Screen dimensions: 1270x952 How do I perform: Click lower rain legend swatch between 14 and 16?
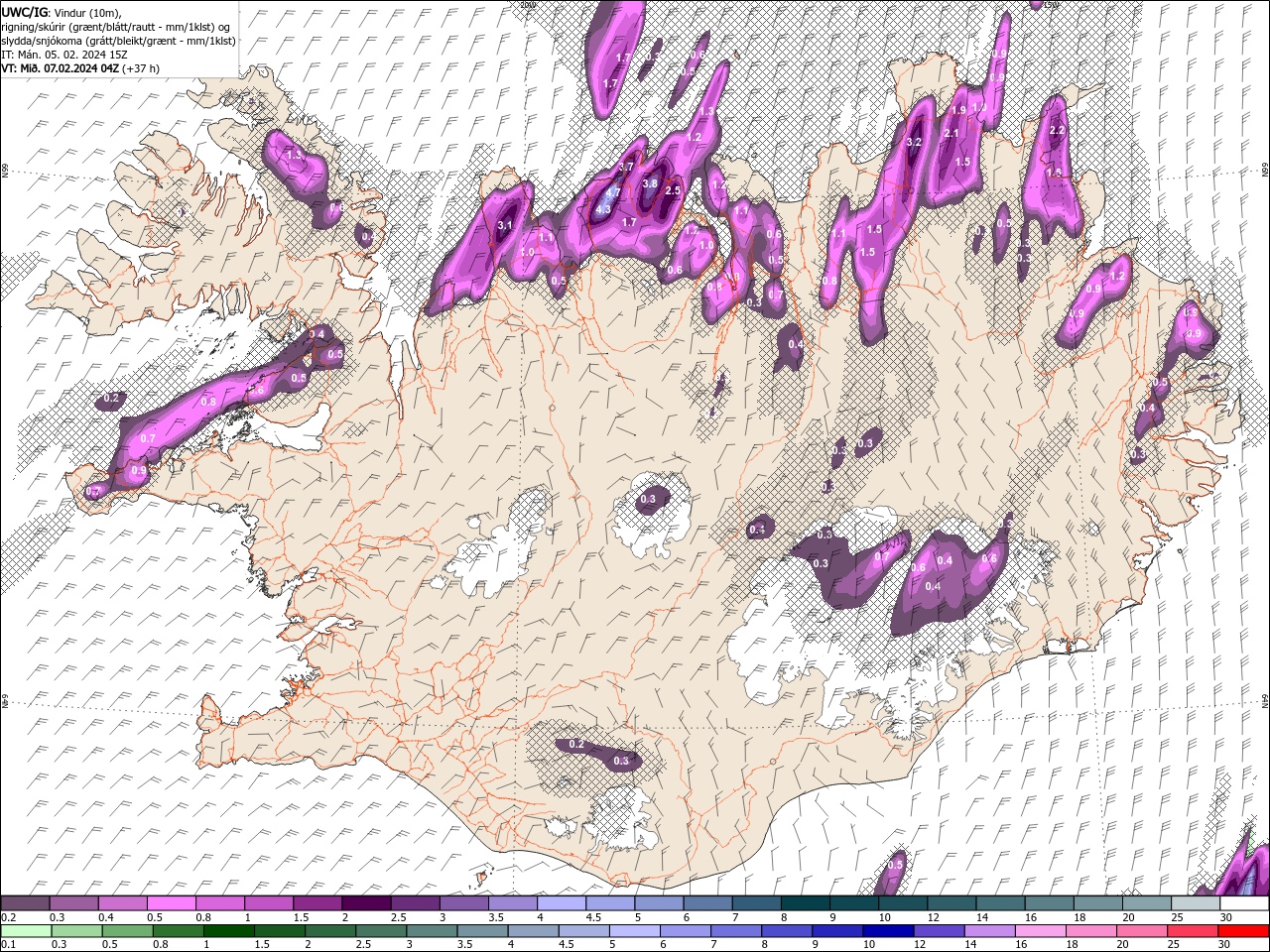[x=991, y=931]
